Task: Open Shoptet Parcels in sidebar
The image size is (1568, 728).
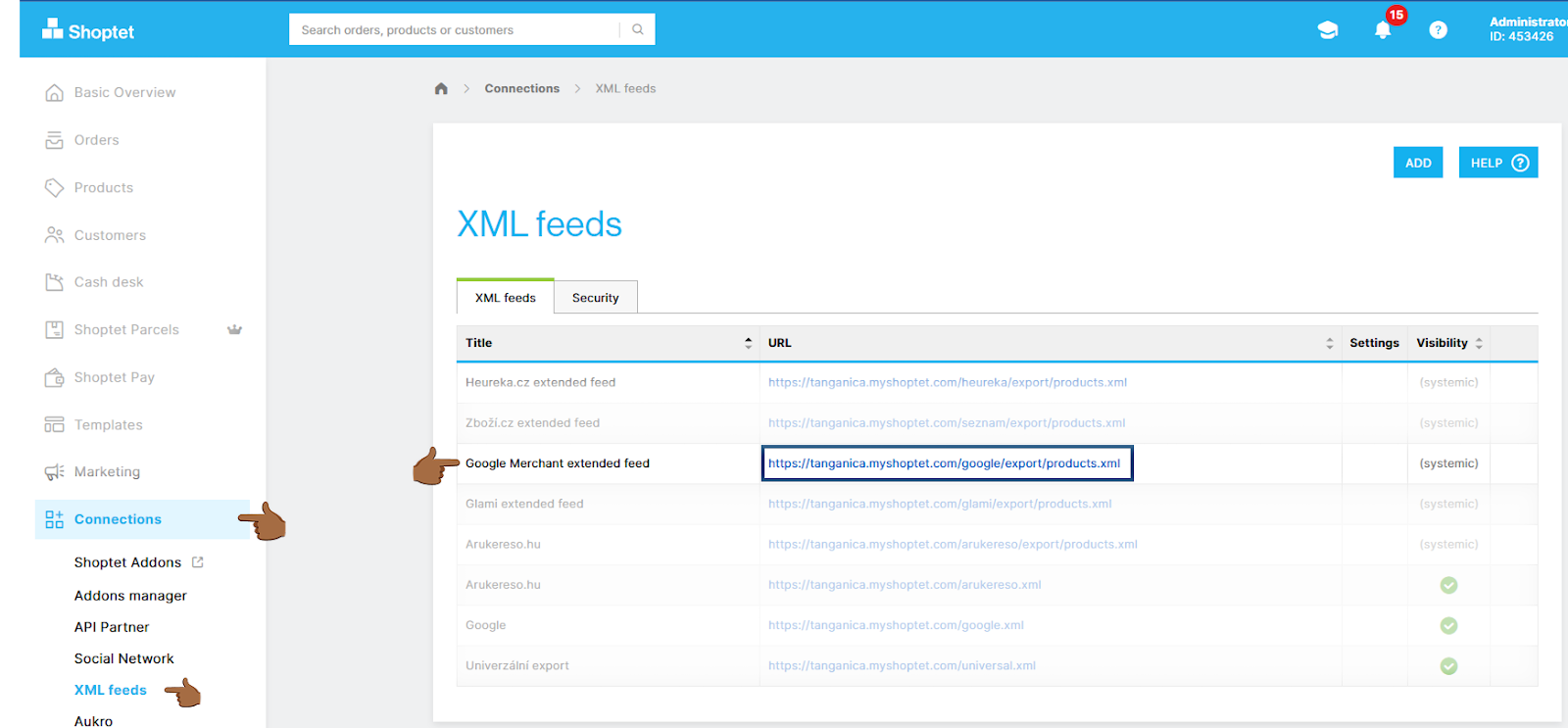Action: point(126,330)
